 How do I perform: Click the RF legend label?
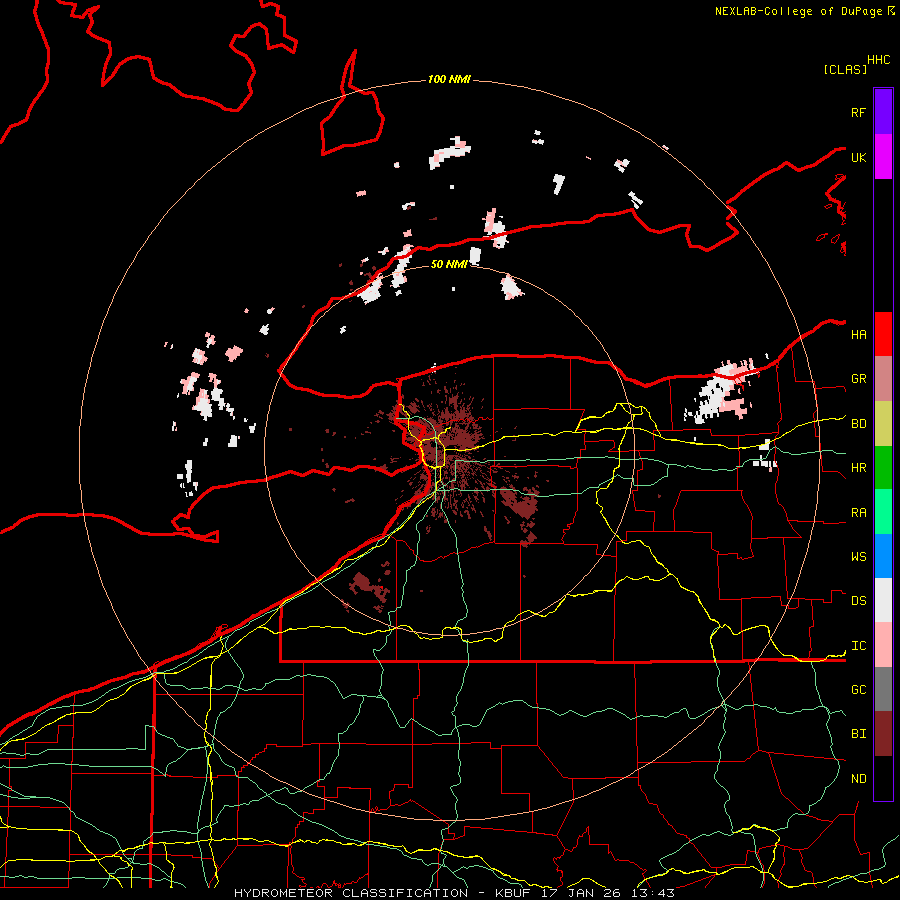[x=858, y=112]
